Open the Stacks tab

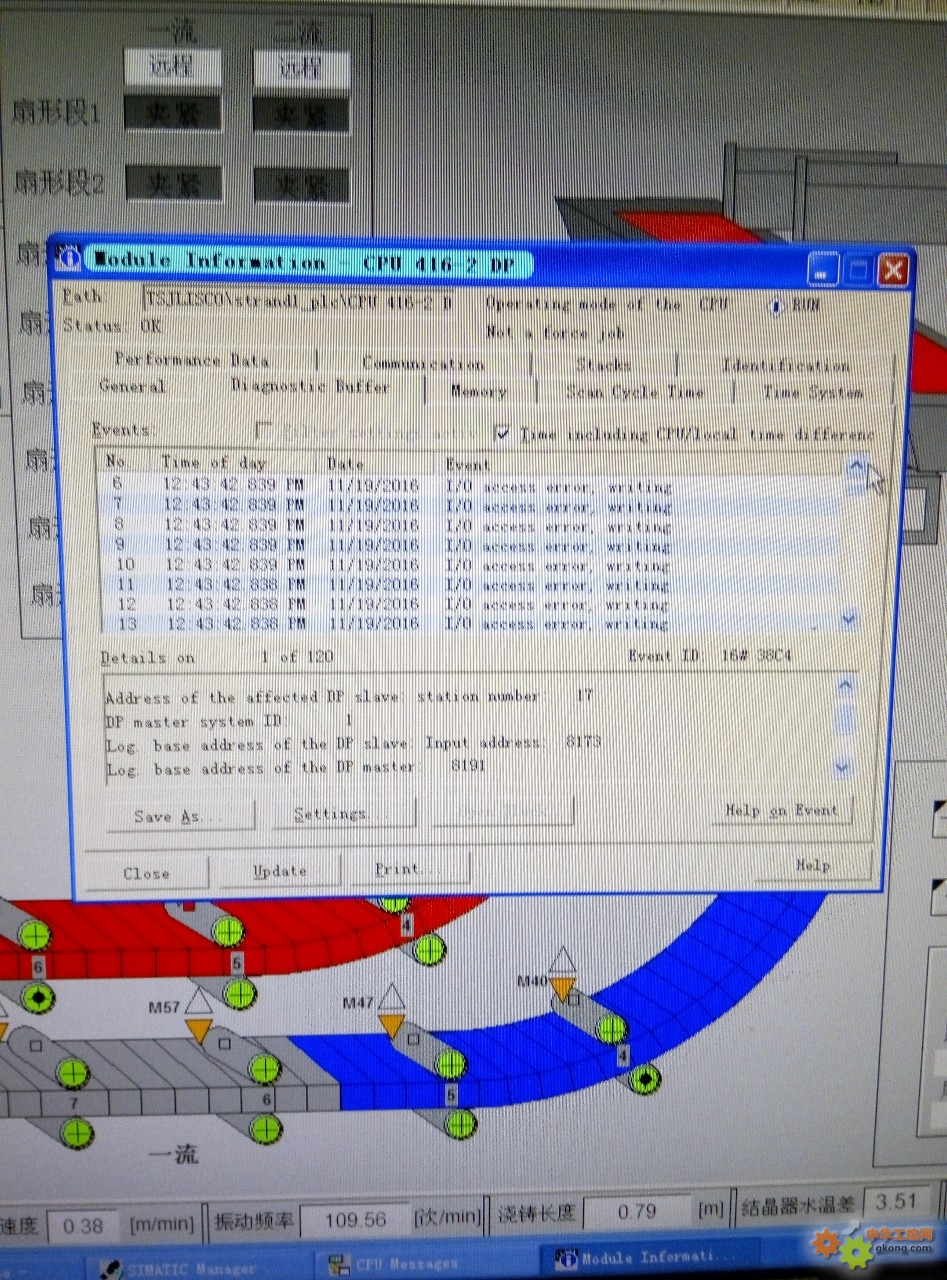[x=603, y=365]
